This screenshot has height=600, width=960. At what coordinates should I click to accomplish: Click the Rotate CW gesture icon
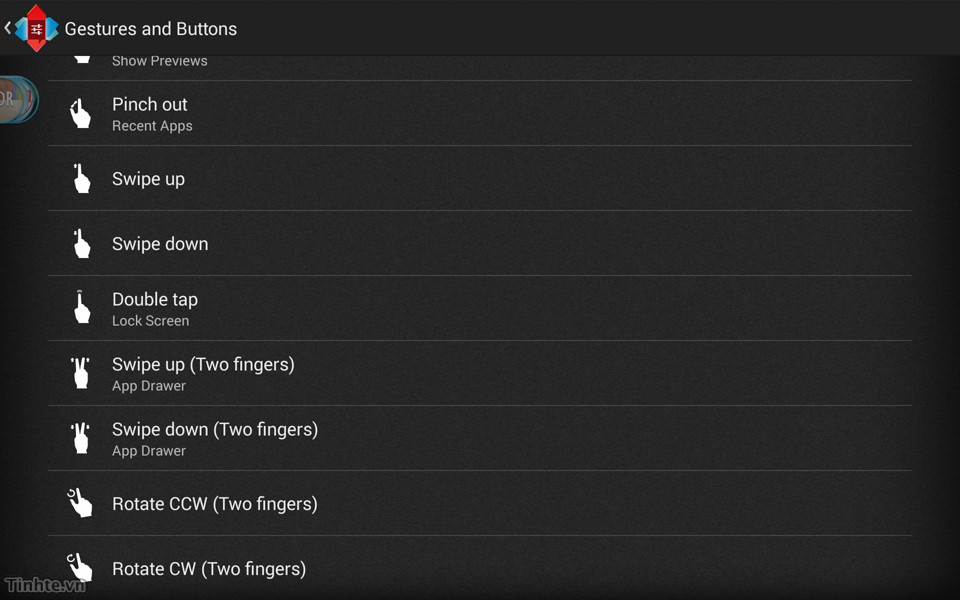tap(80, 568)
